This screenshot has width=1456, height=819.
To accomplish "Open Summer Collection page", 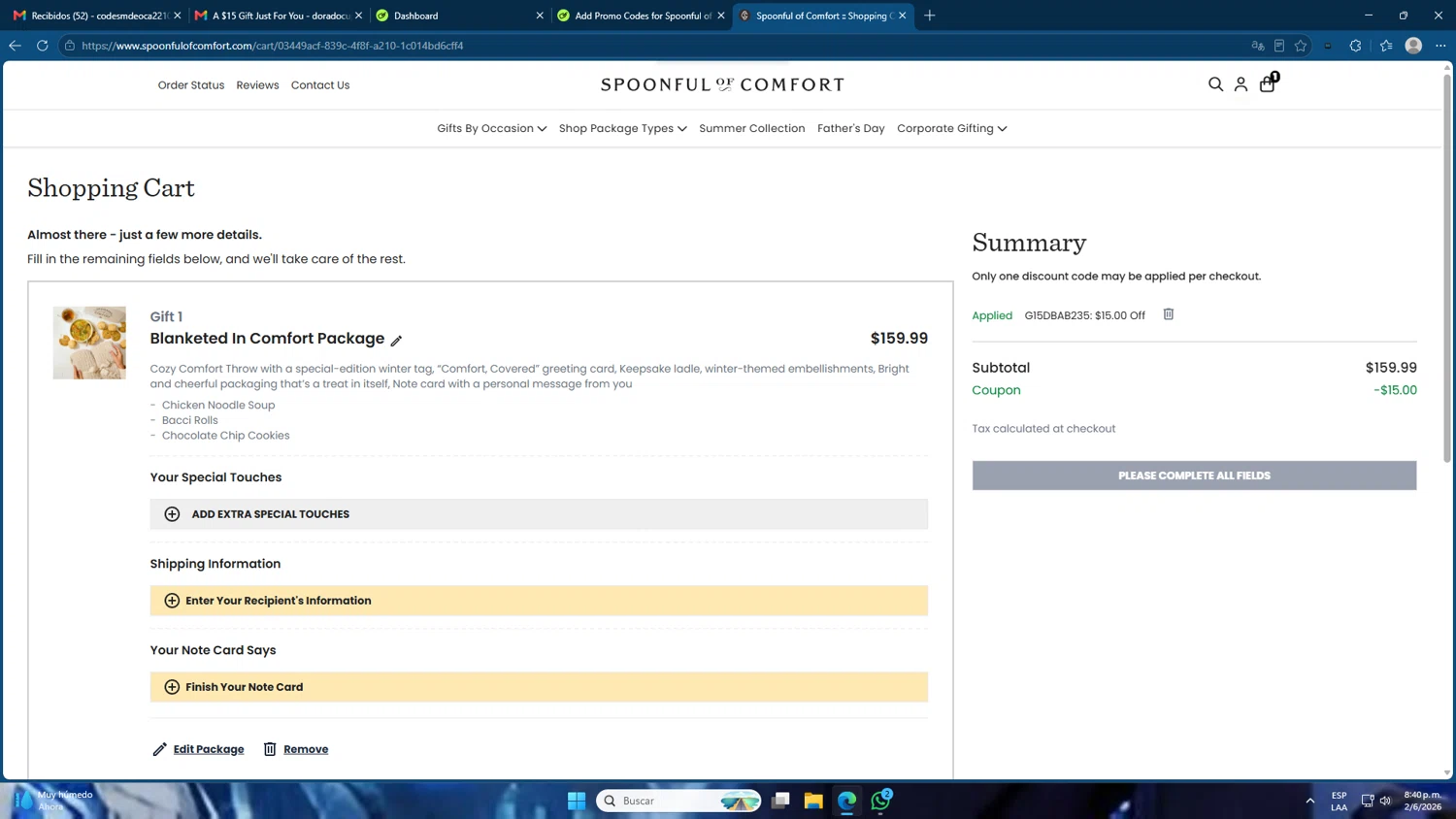I will (x=751, y=128).
